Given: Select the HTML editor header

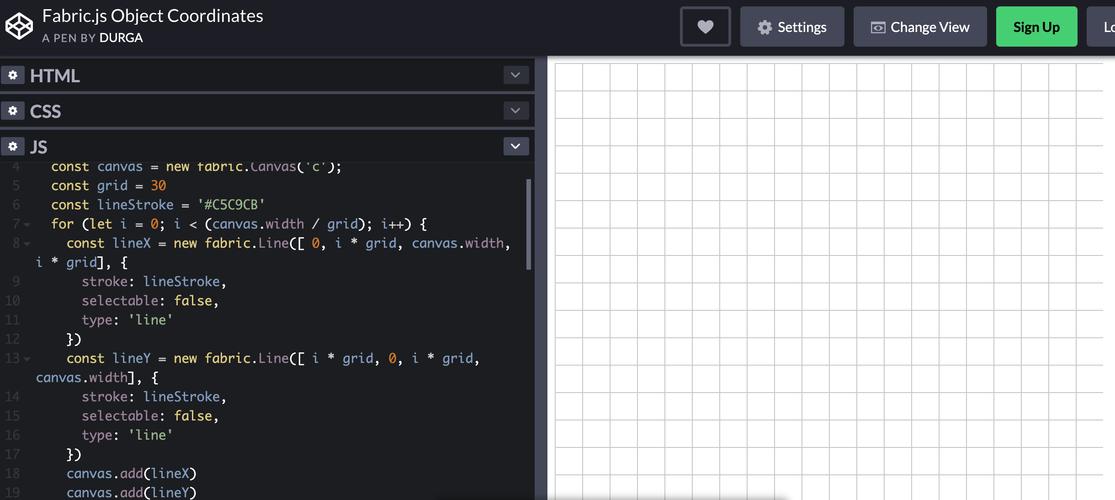Looking at the screenshot, I should [x=267, y=75].
